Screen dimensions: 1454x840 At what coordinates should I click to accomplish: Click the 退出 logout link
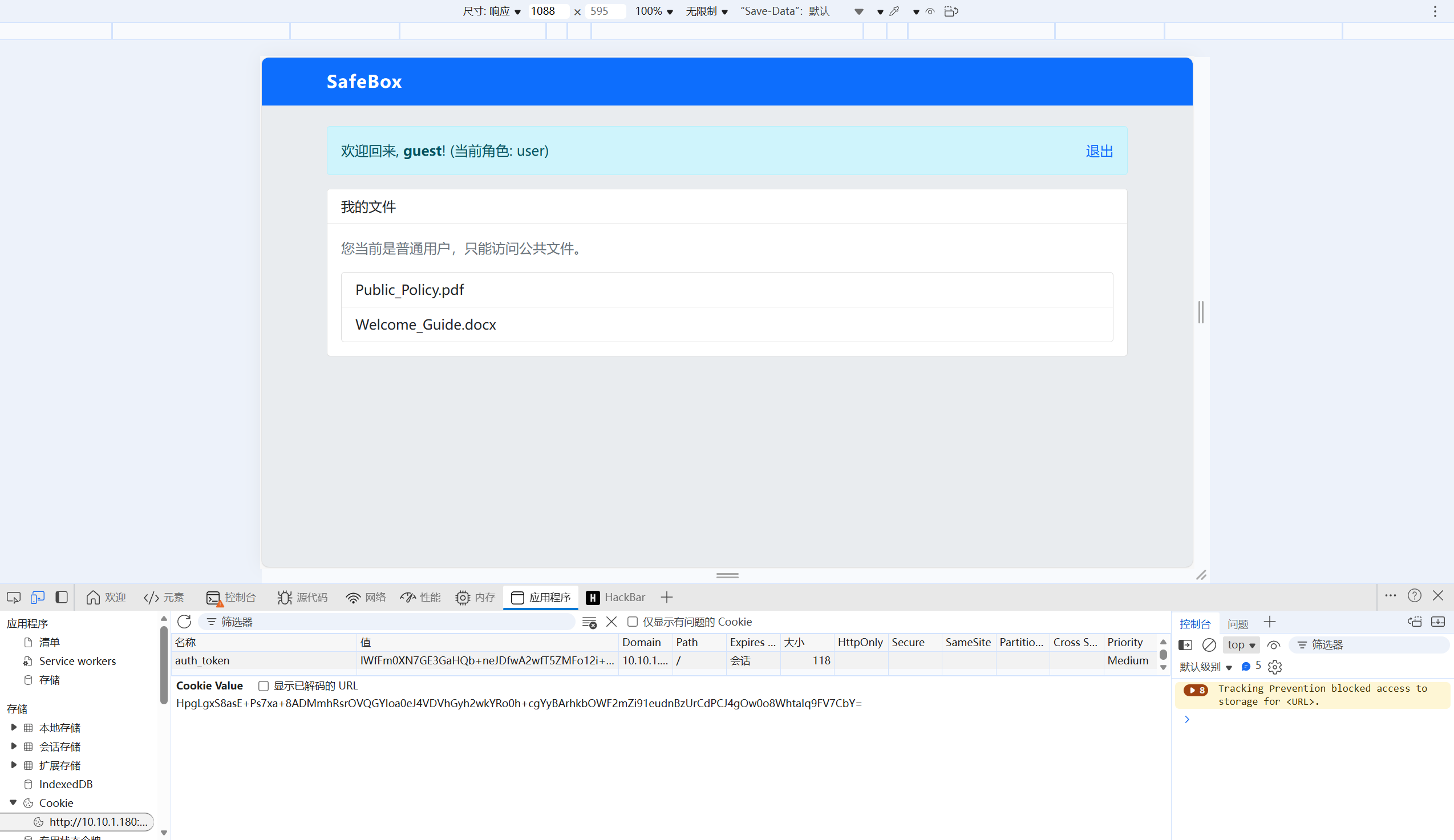point(1099,151)
